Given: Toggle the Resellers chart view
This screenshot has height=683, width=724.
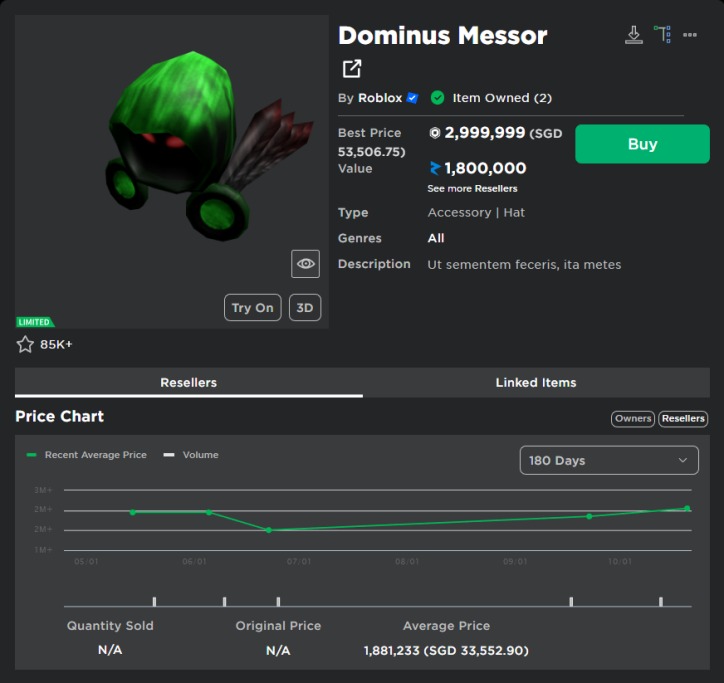Looking at the screenshot, I should 683,419.
